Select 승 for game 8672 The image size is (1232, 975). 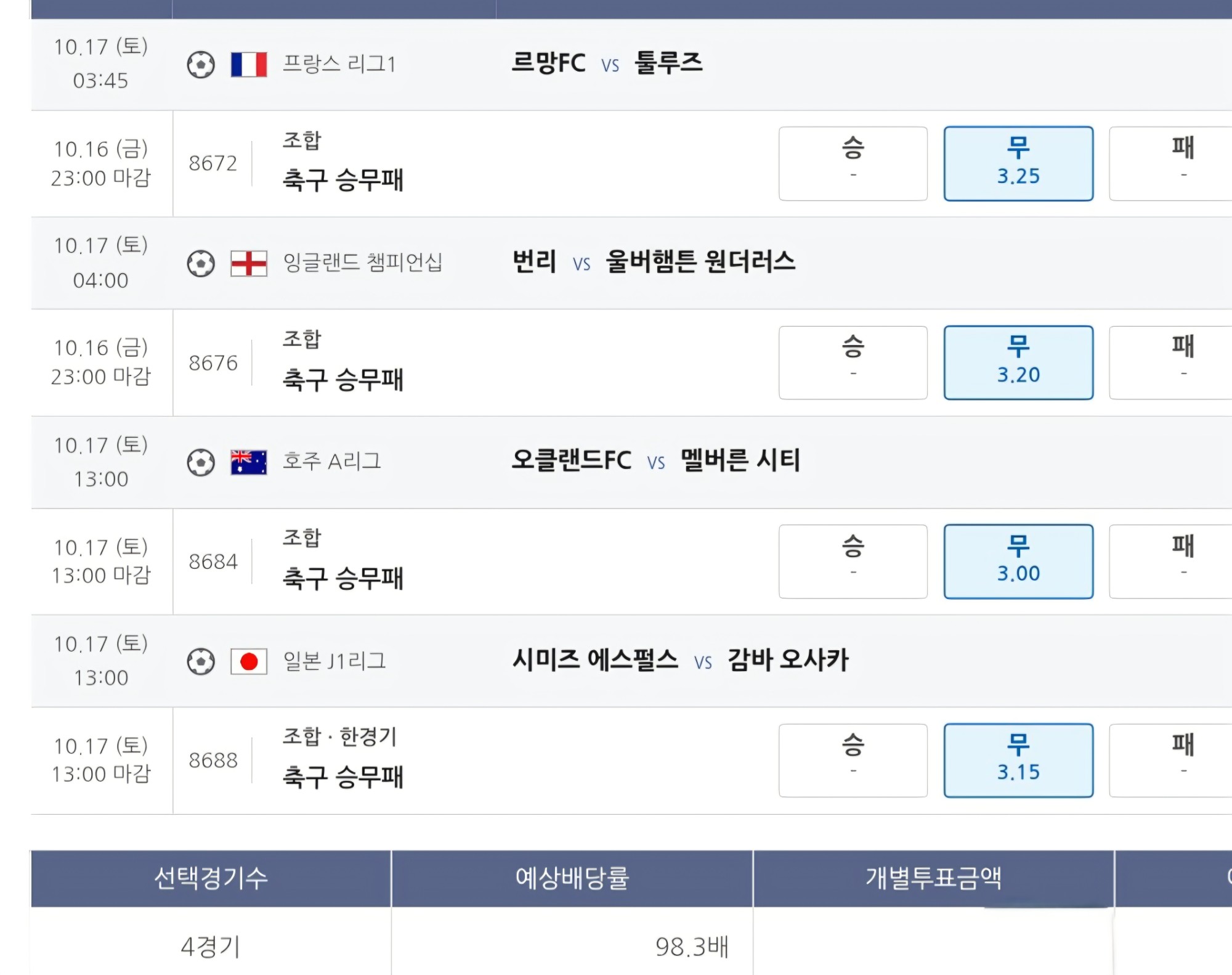853,164
